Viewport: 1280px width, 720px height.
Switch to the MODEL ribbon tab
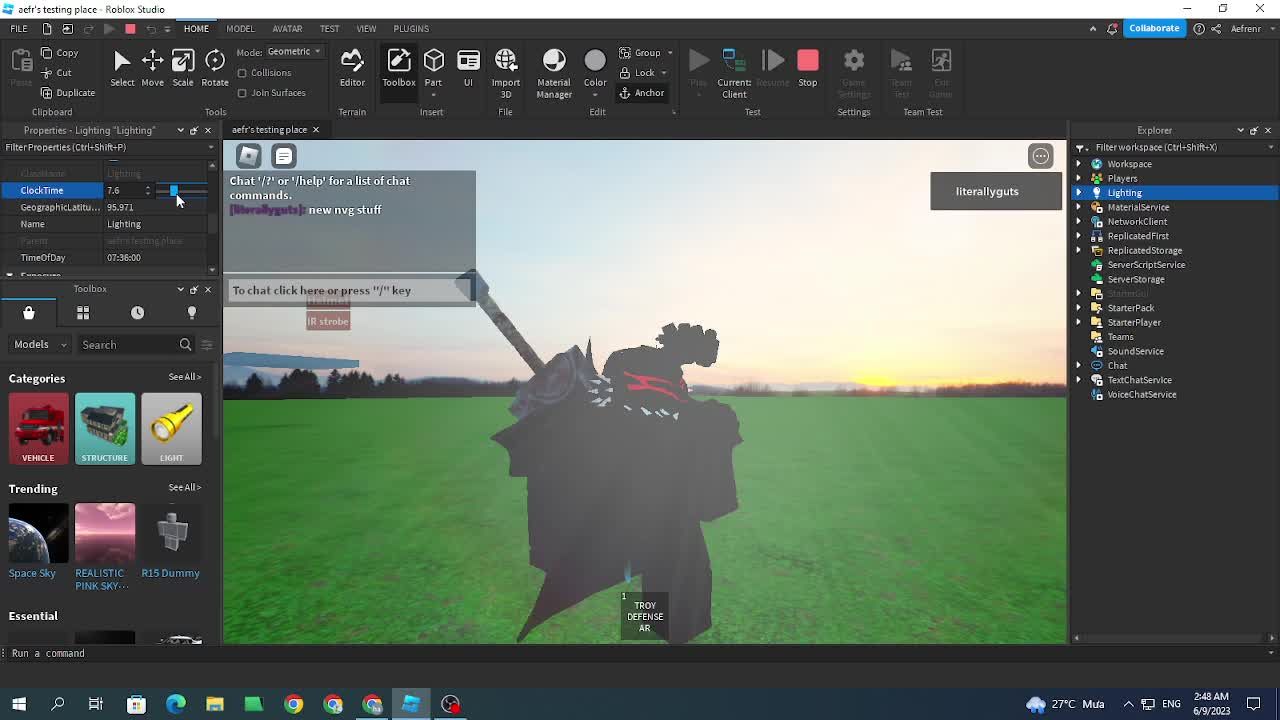click(x=240, y=28)
